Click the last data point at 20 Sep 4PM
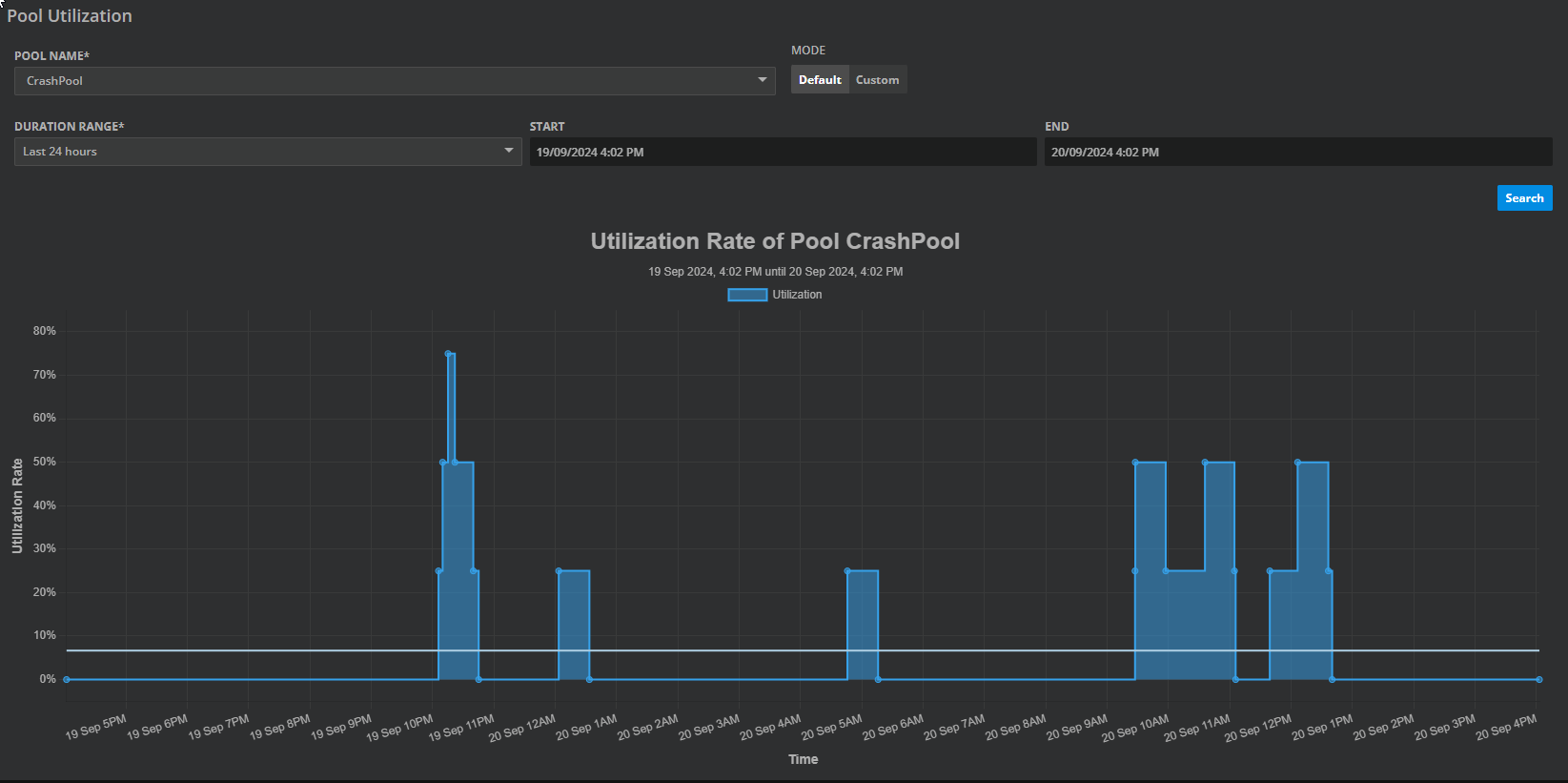Image resolution: width=1568 pixels, height=783 pixels. click(x=1538, y=679)
